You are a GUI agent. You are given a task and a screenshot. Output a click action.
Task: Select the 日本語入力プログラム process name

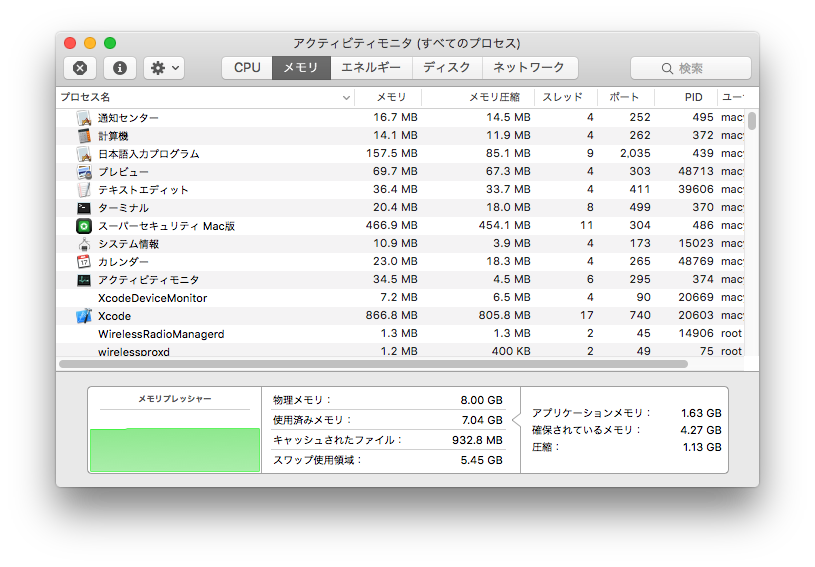[x=149, y=154]
